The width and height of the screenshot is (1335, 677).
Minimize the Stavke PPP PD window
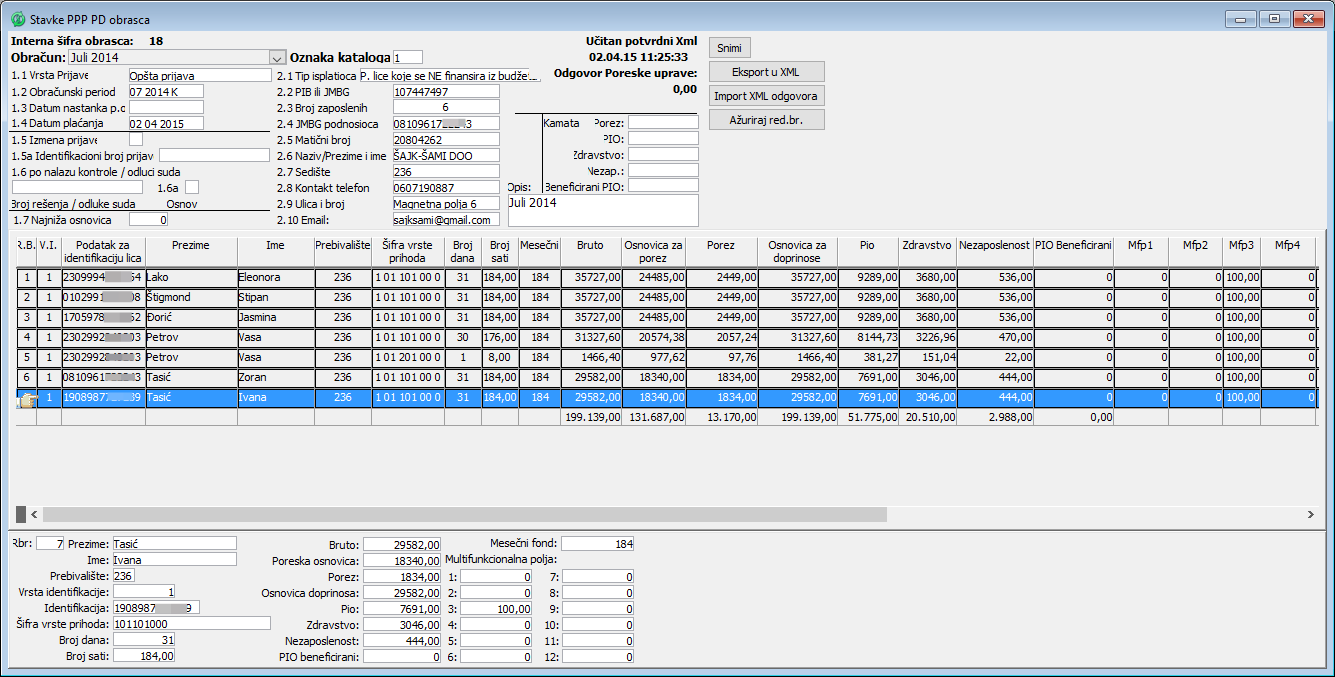pos(1243,18)
